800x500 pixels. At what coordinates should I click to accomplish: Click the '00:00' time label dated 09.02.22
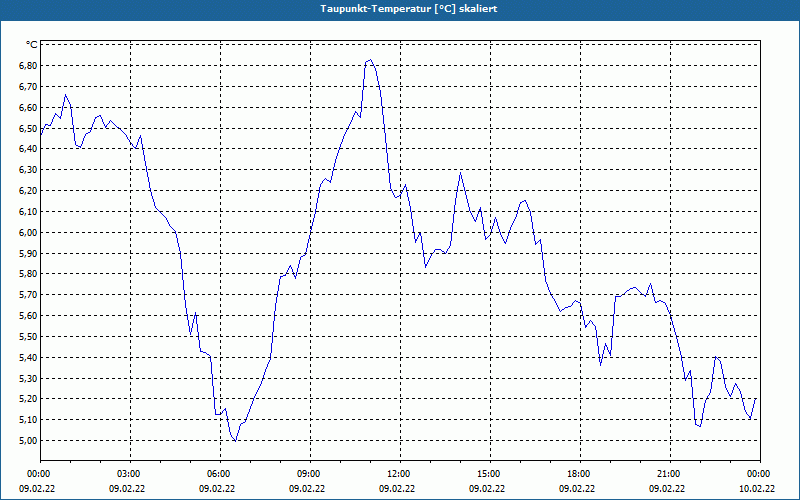38,474
